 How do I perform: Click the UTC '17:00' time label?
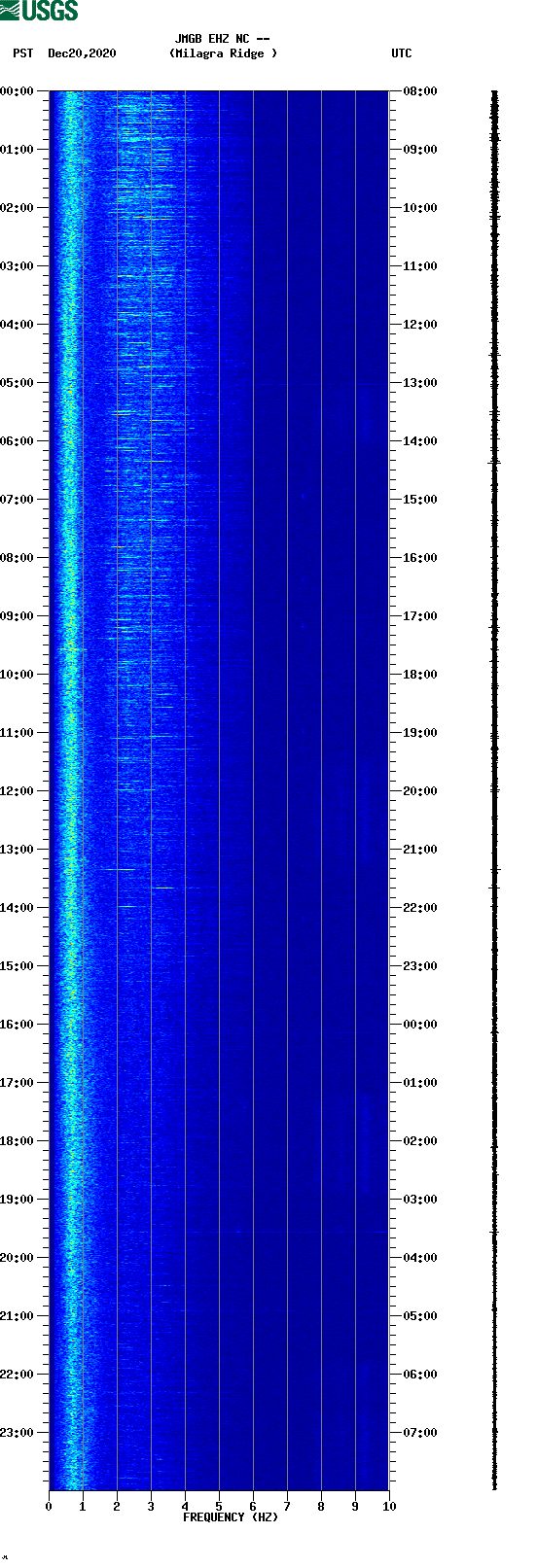pyautogui.click(x=419, y=616)
